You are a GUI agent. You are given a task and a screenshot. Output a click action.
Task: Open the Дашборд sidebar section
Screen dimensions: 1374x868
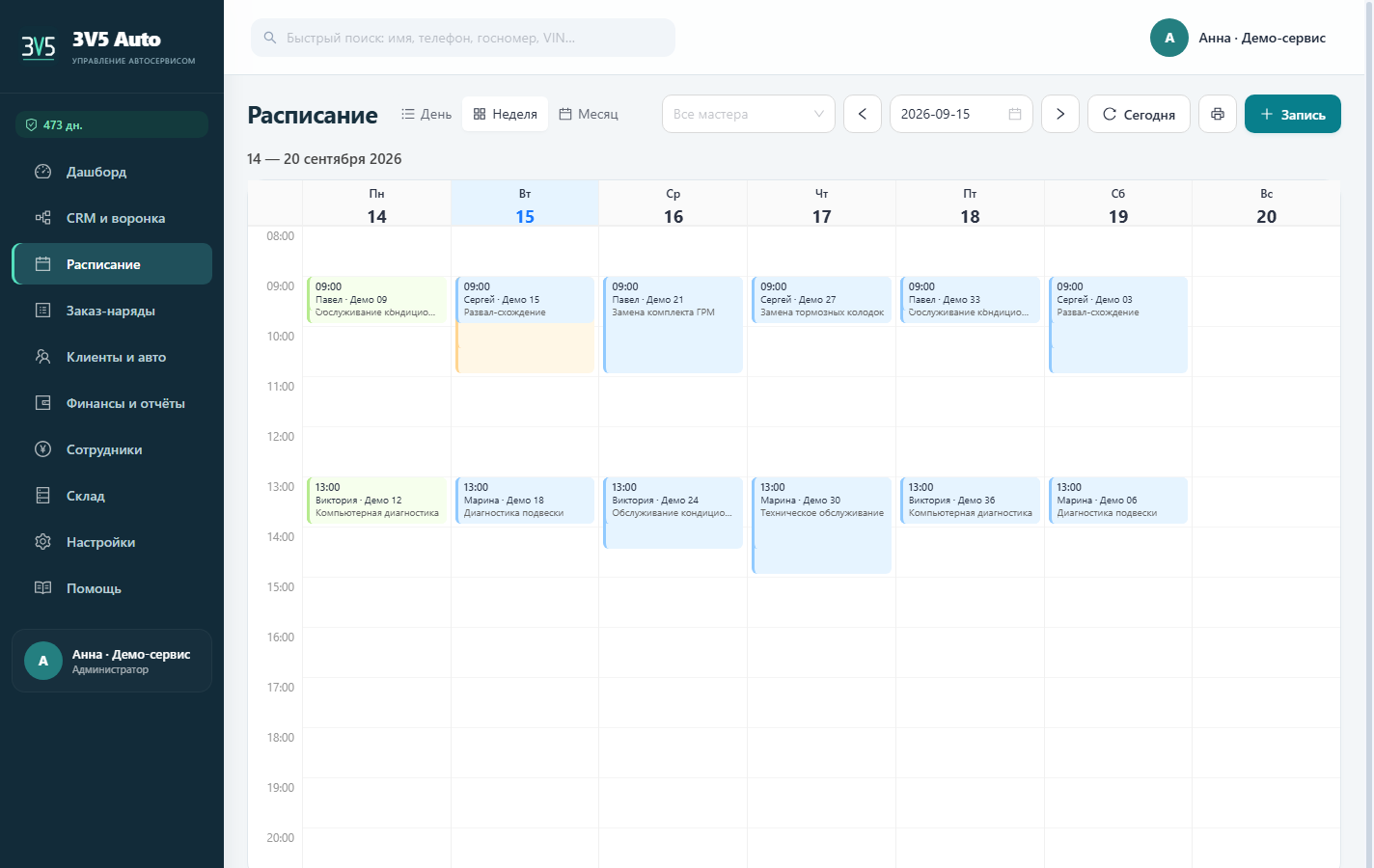[x=112, y=172]
